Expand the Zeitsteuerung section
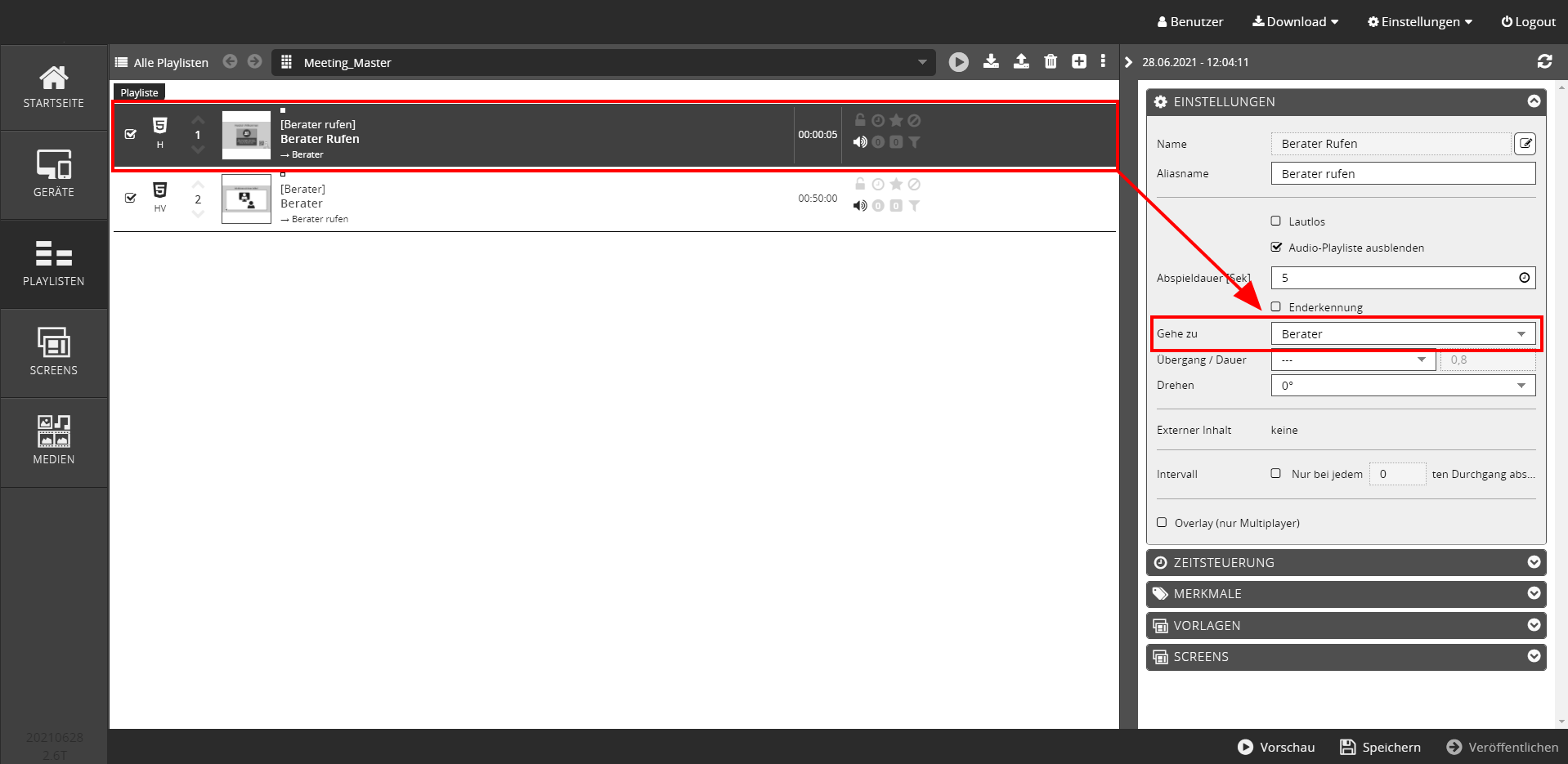This screenshot has height=764, width=1568. click(1346, 563)
